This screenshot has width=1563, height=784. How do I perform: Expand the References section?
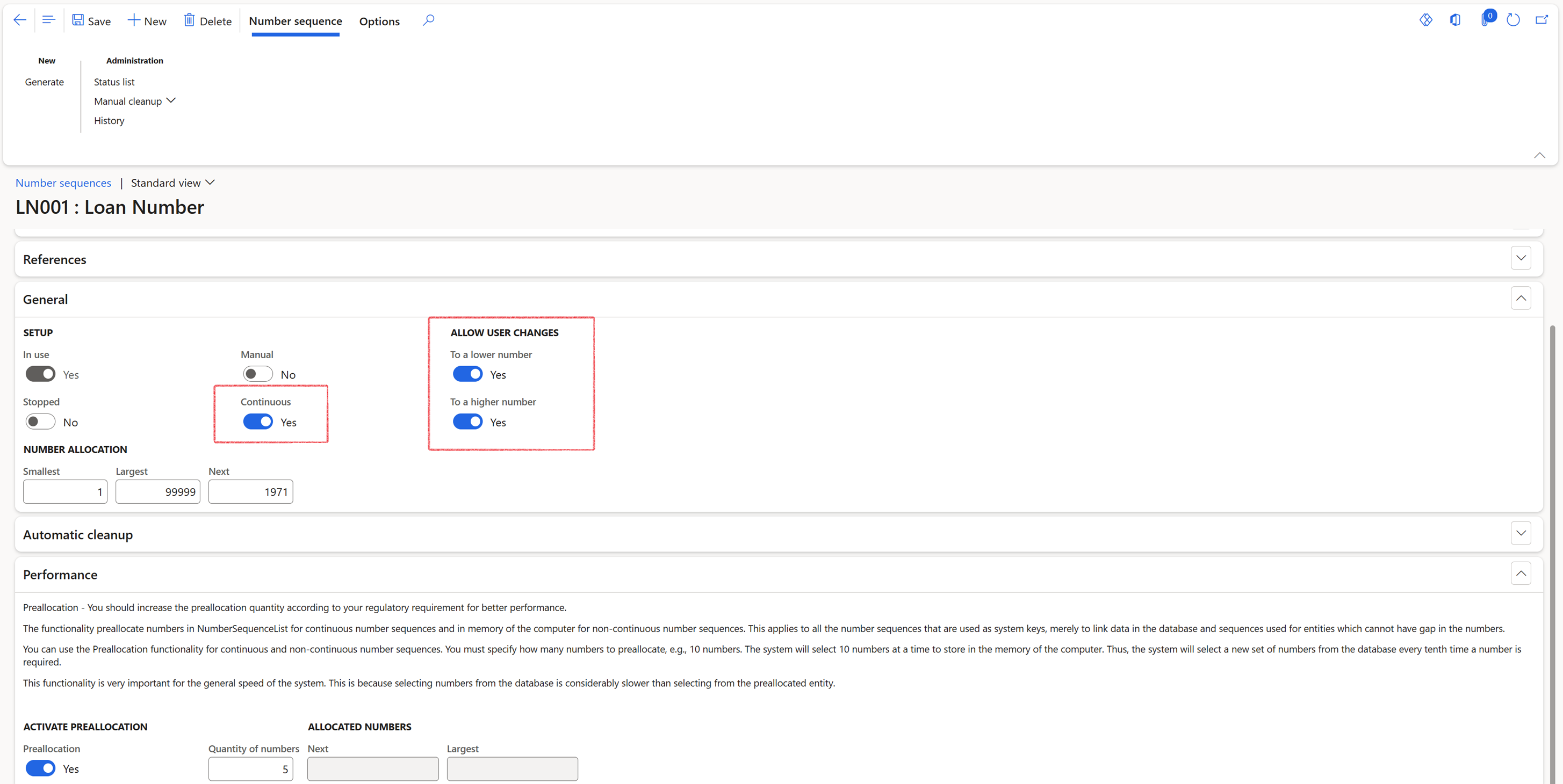pos(1521,258)
